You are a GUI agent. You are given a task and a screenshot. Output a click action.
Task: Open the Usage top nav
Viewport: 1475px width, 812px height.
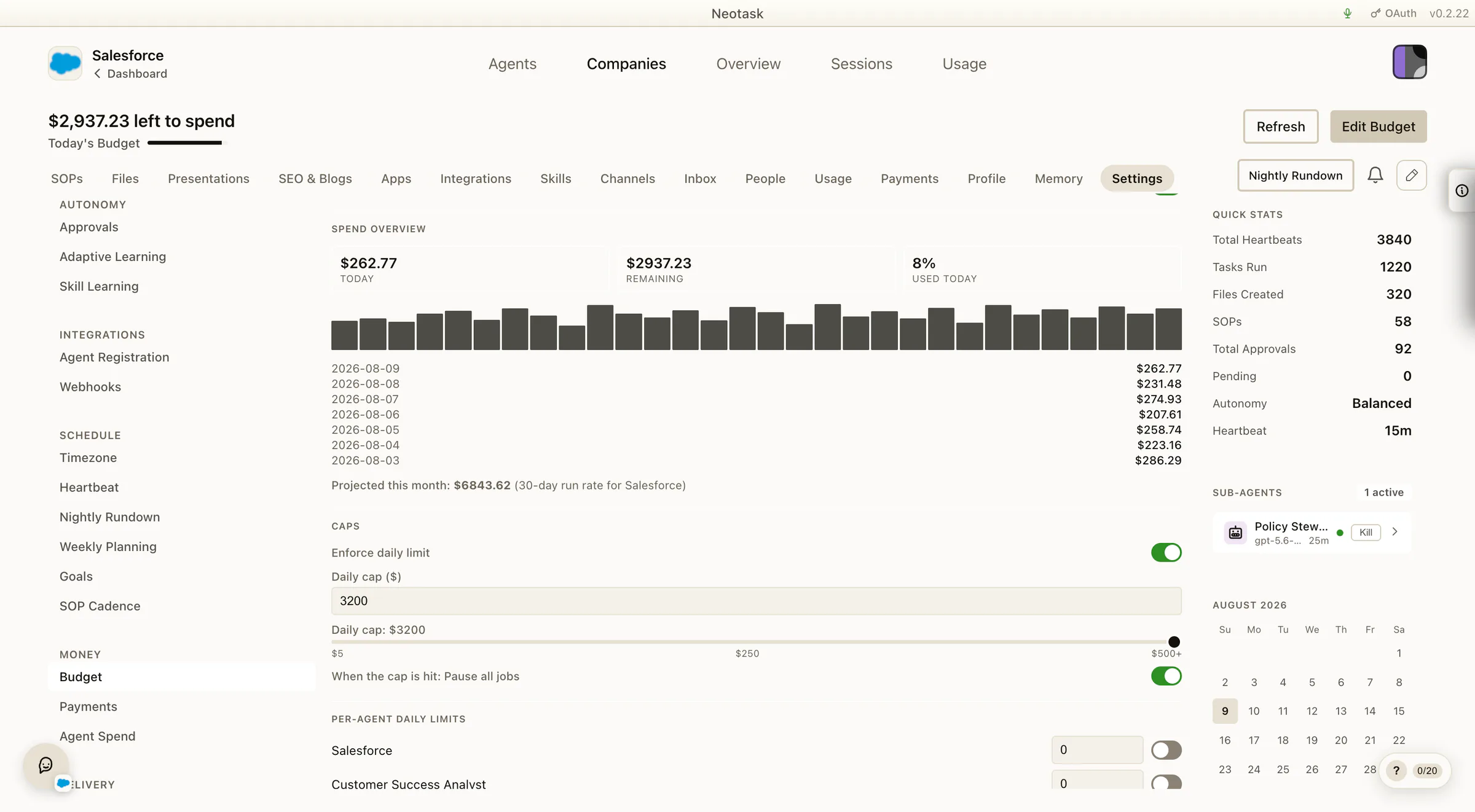click(x=964, y=64)
